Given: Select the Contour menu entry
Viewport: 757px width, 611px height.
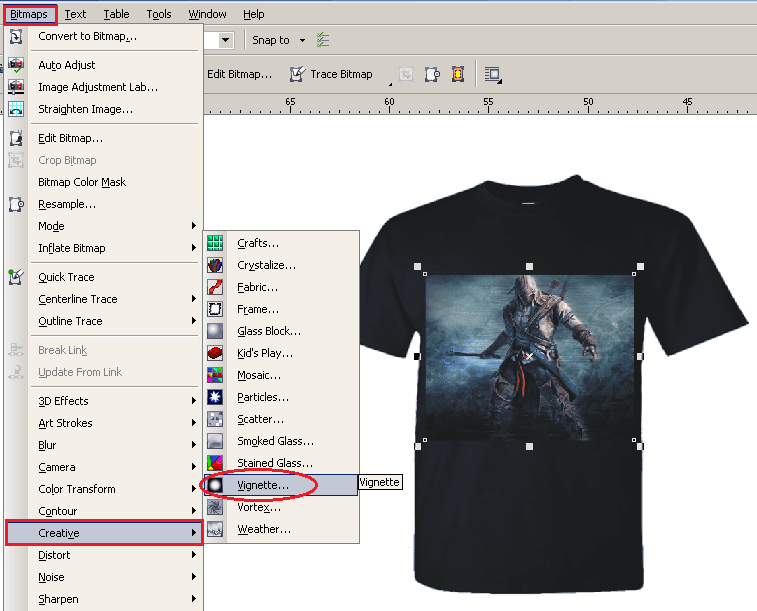Looking at the screenshot, I should point(104,511).
